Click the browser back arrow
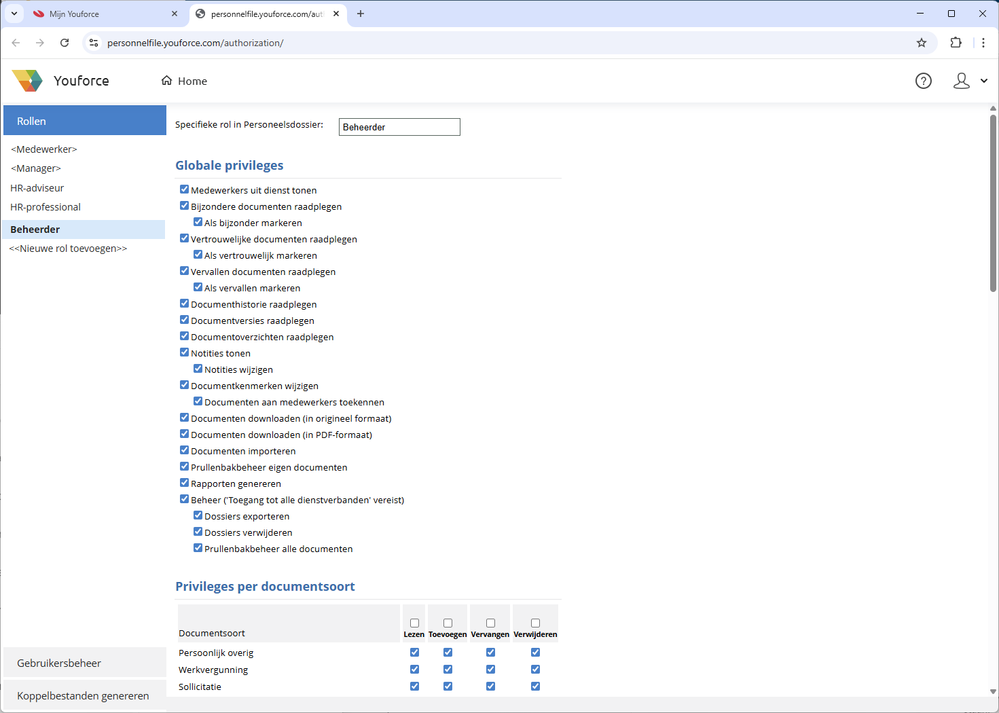The height and width of the screenshot is (713, 999). pos(16,43)
